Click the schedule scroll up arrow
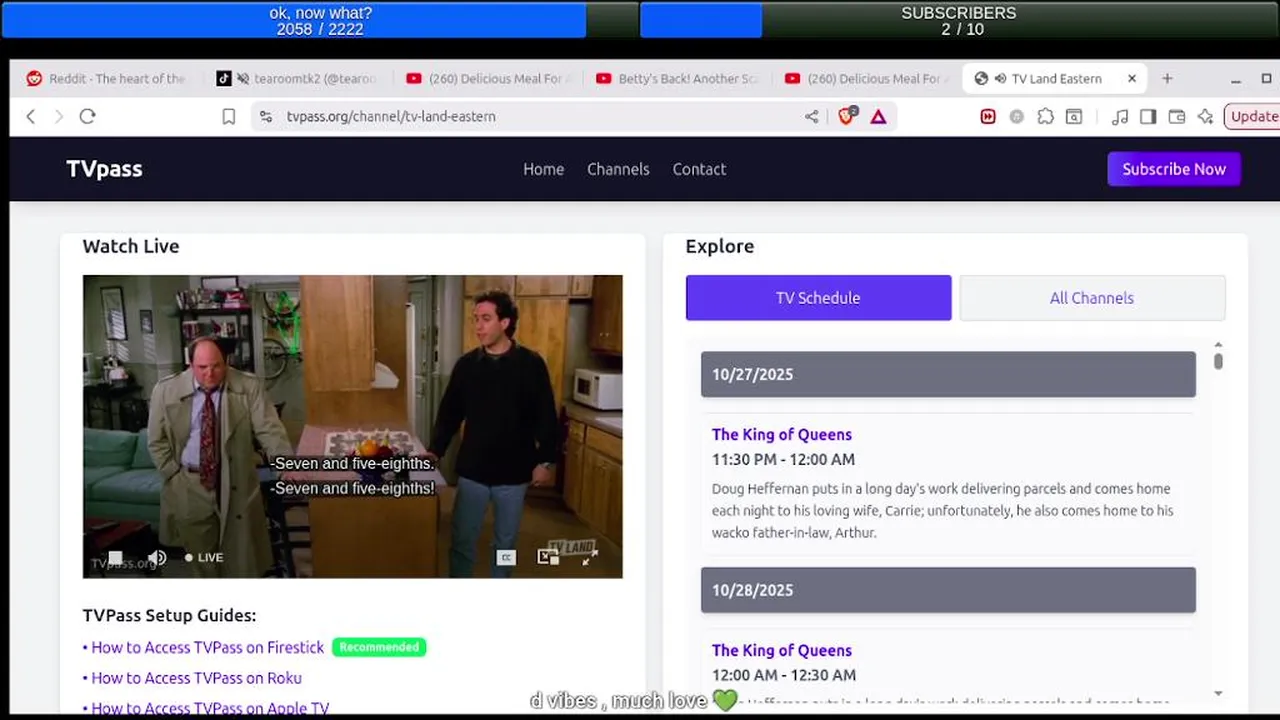Image resolution: width=1280 pixels, height=720 pixels. click(1218, 344)
